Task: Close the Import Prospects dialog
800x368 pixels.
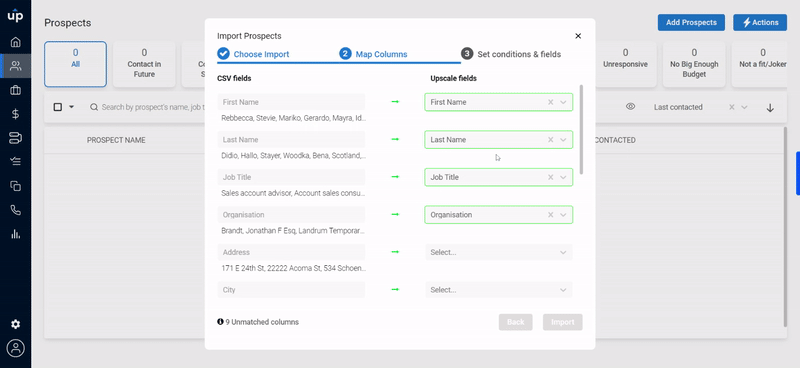Action: pyautogui.click(x=578, y=36)
